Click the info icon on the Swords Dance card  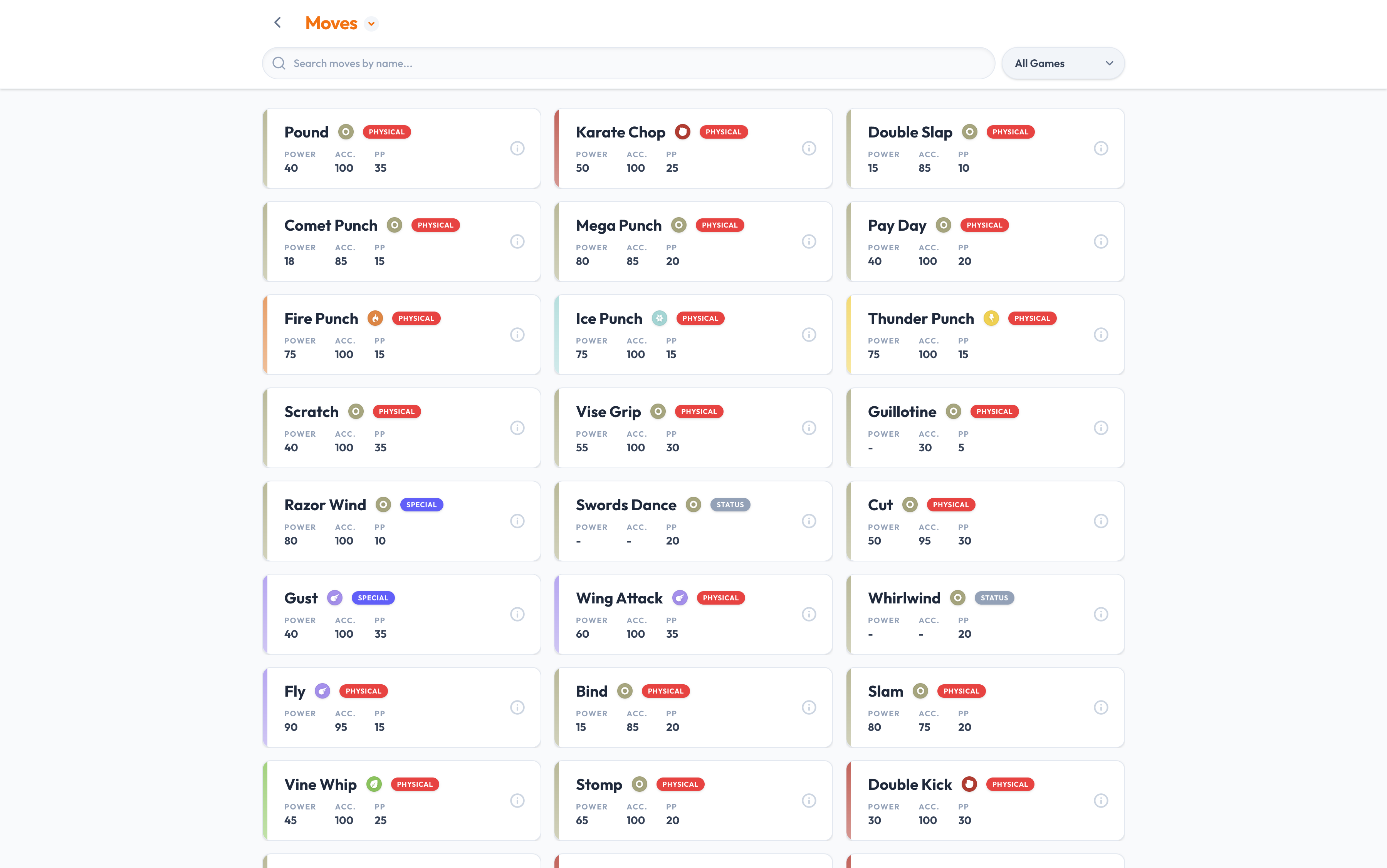809,521
